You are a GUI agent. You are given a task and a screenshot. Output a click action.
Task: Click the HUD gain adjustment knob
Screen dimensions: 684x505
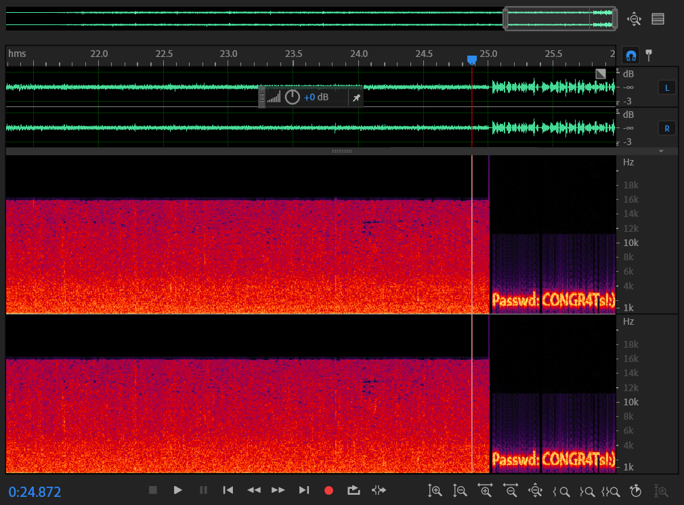coord(292,97)
